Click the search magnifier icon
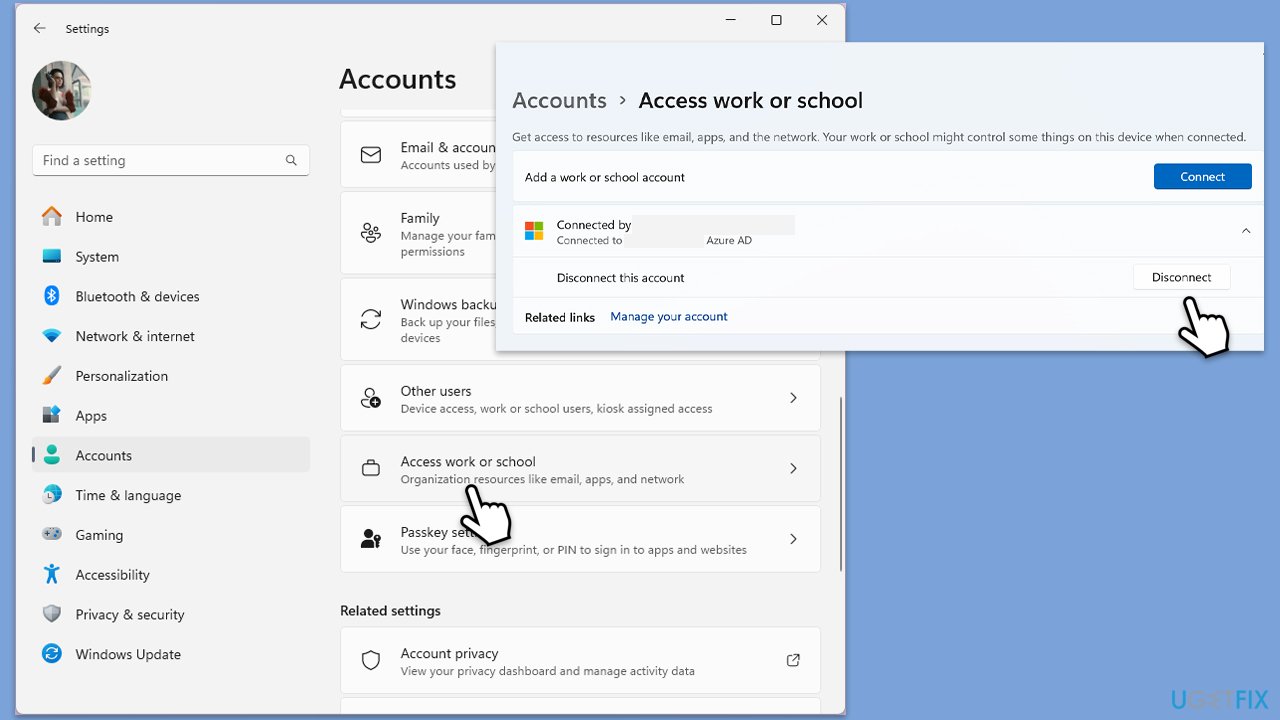Image resolution: width=1280 pixels, height=720 pixels. (x=291, y=160)
